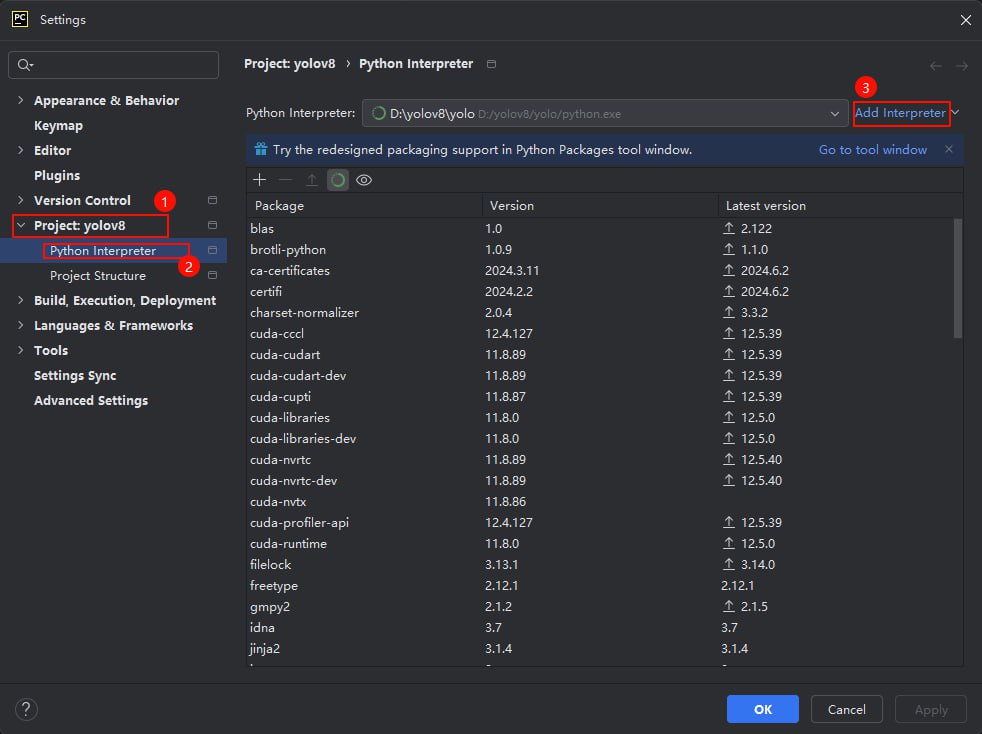Click the install package plus icon
The image size is (982, 734).
tap(259, 180)
